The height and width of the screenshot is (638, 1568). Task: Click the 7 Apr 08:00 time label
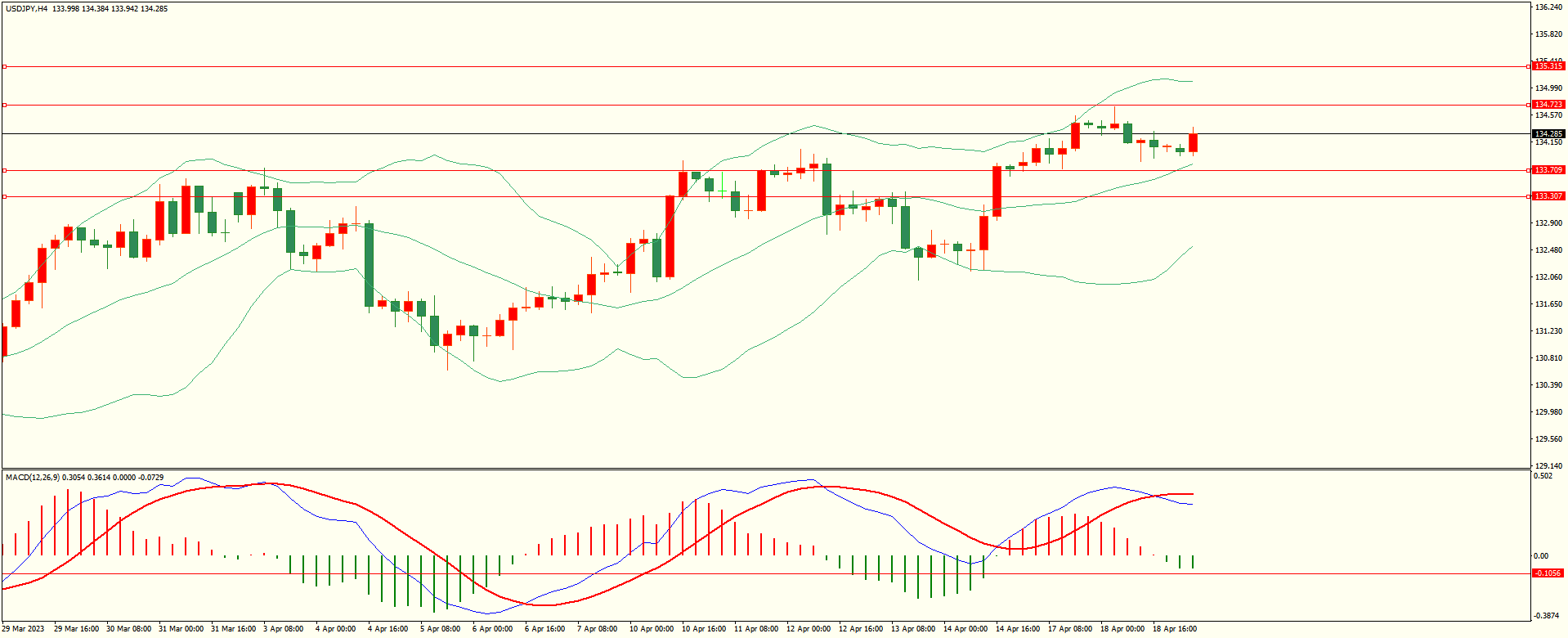coord(597,629)
